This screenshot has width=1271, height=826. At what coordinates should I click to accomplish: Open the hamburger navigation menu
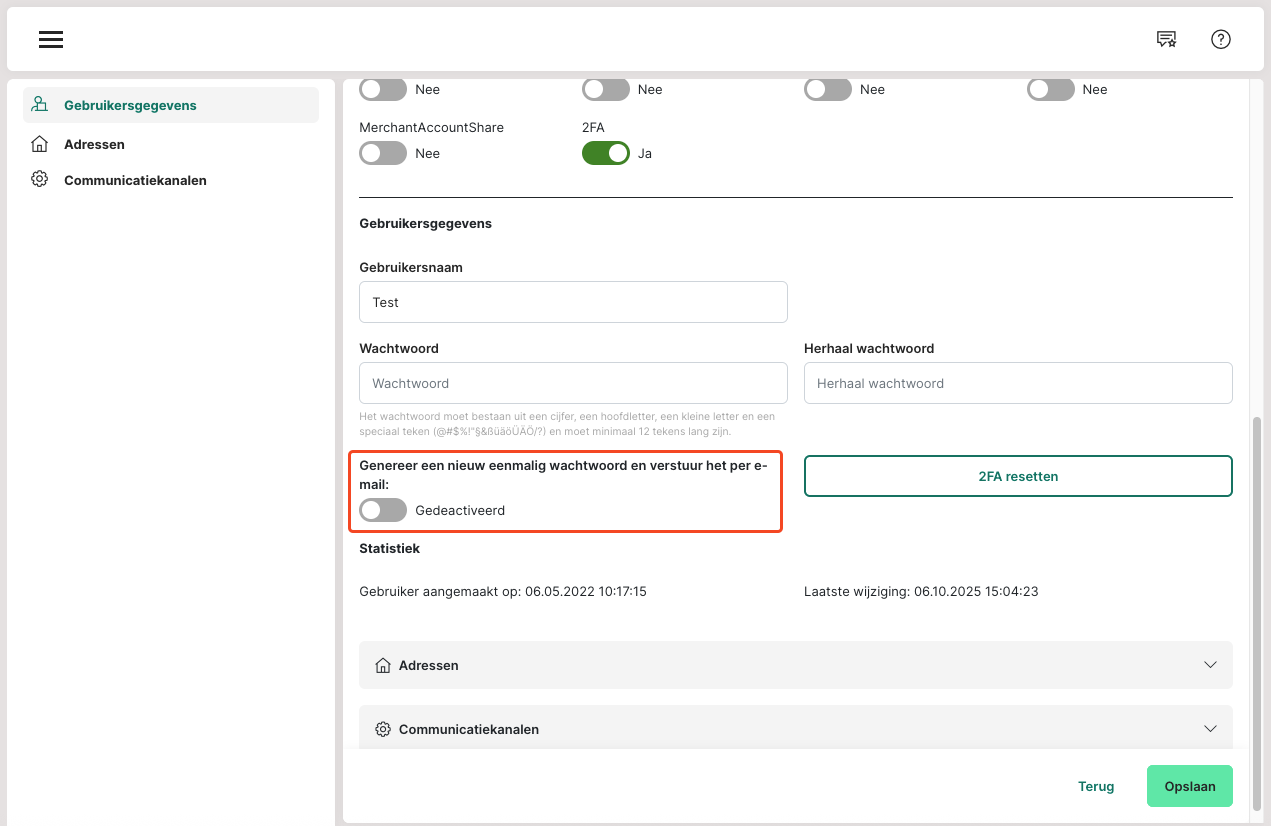(x=51, y=40)
